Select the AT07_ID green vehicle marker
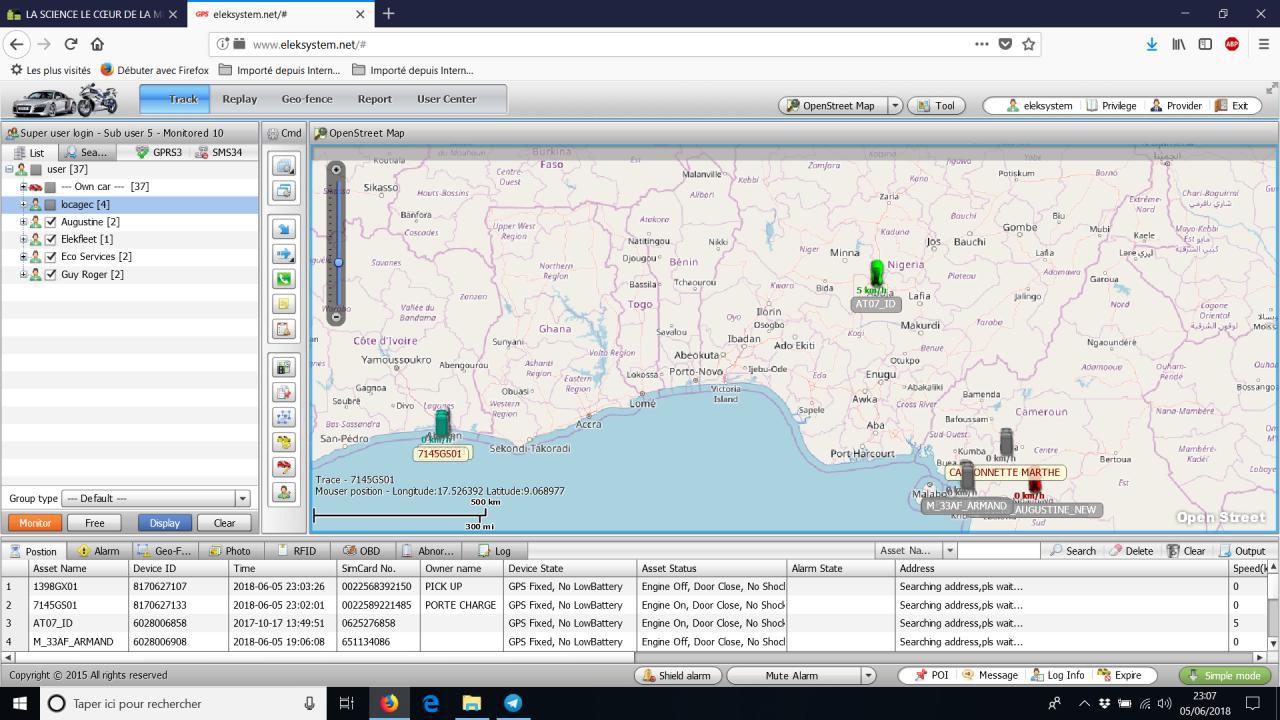 click(877, 273)
